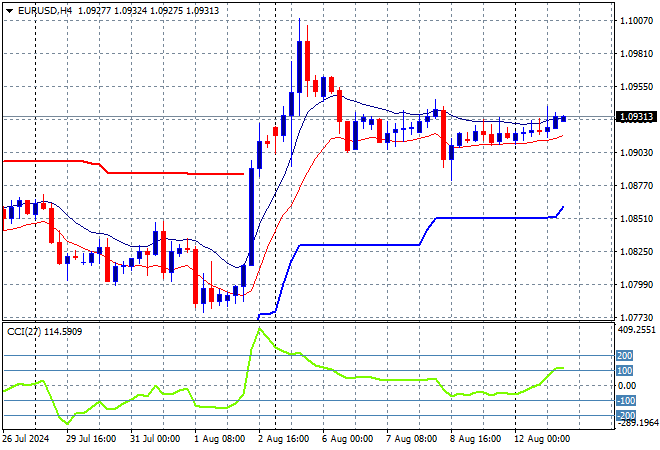This screenshot has height=450, width=660.
Task: Click the 12 Aug 00:00 time label
Action: (542, 439)
